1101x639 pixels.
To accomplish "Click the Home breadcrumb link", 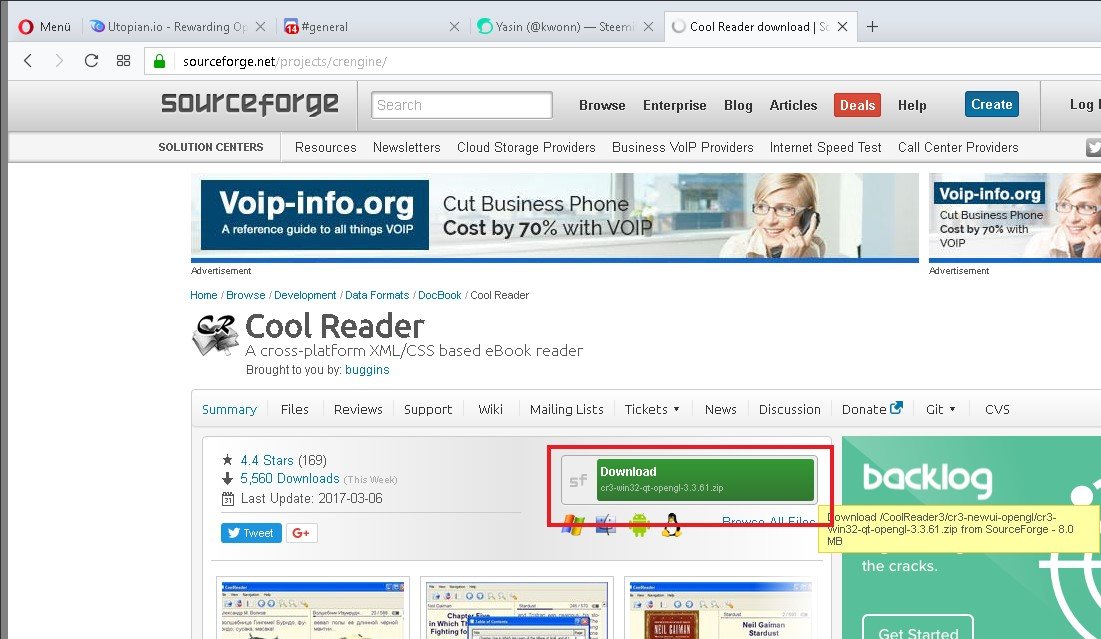I will pyautogui.click(x=204, y=295).
